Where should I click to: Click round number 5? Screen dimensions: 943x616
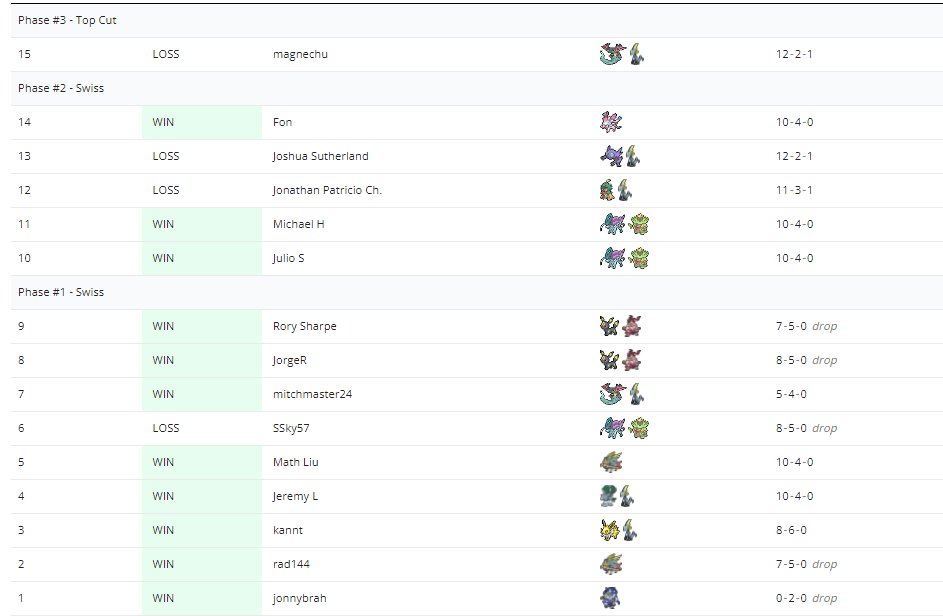click(x=21, y=462)
